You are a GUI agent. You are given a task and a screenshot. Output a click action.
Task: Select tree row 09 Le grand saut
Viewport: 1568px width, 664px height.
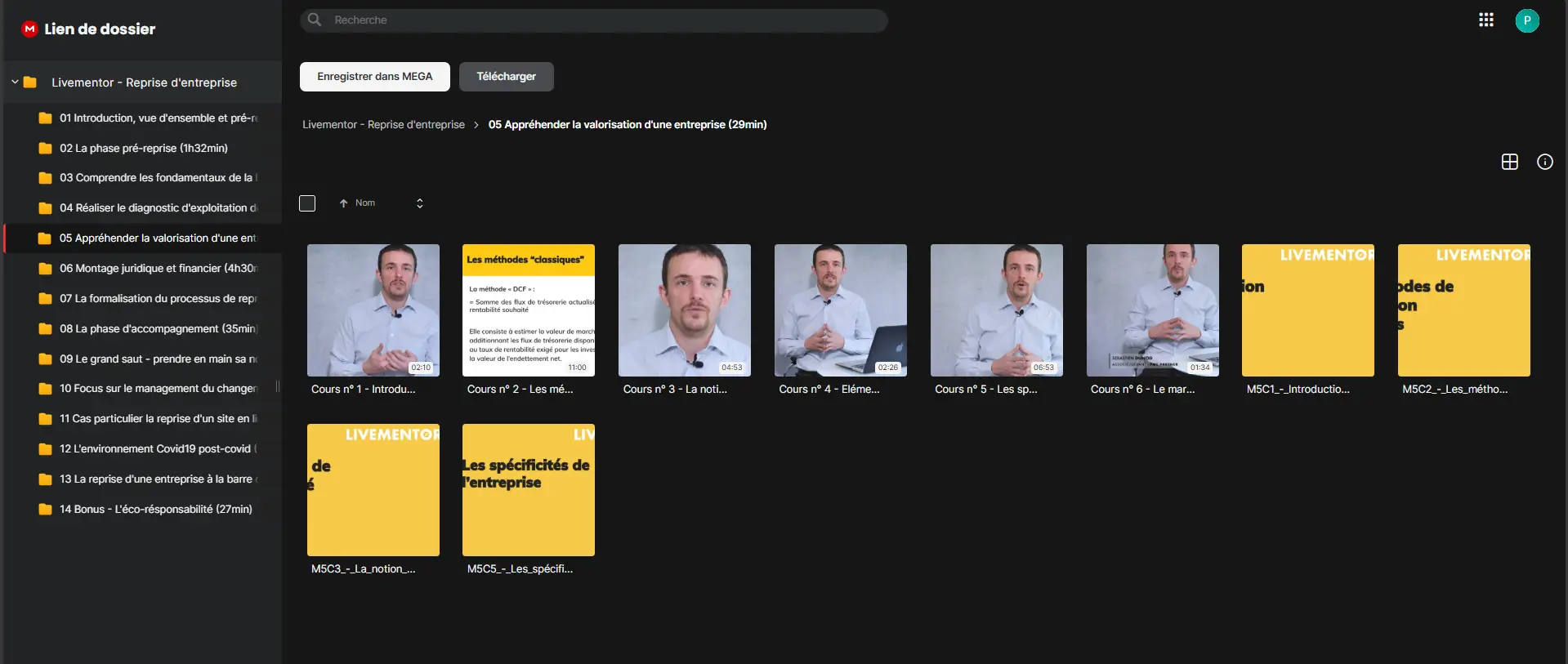tap(143, 359)
